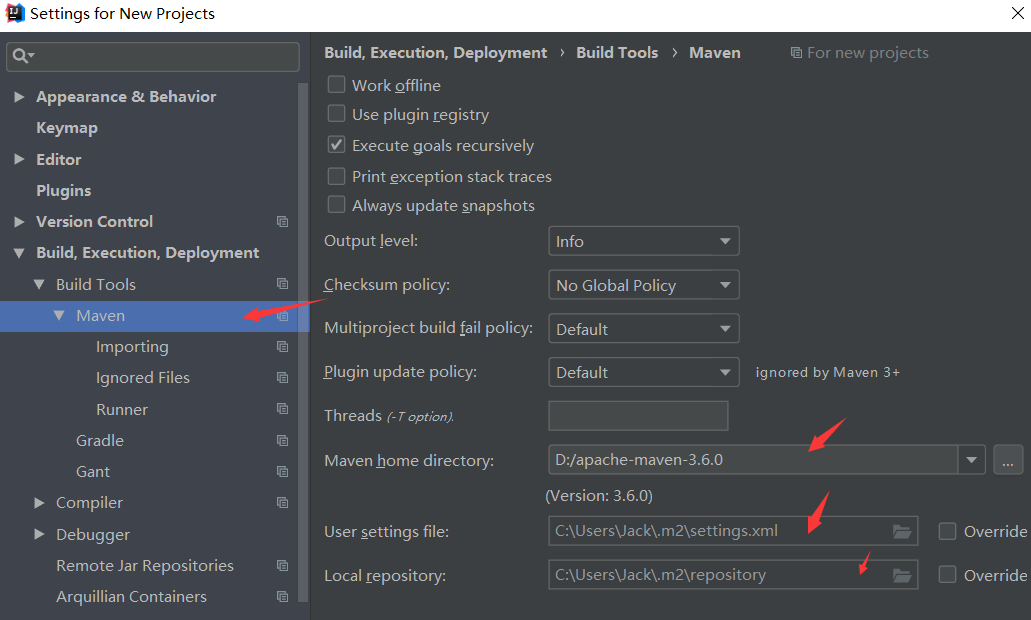Screen dimensions: 1031x620
Task: Enable Always update snapshots checkbox
Action: 336,204
